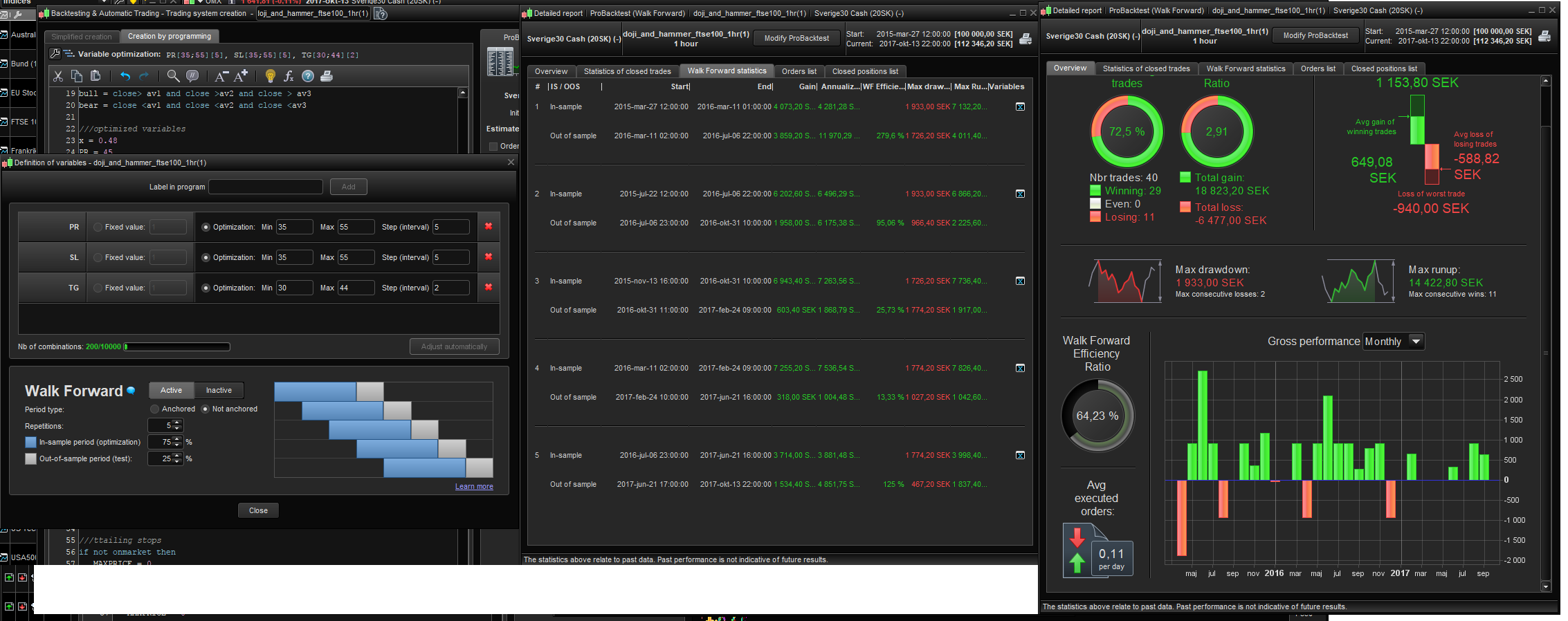This screenshot has height=621, width=1568.
Task: Set Walk Forward to Active
Action: click(172, 391)
